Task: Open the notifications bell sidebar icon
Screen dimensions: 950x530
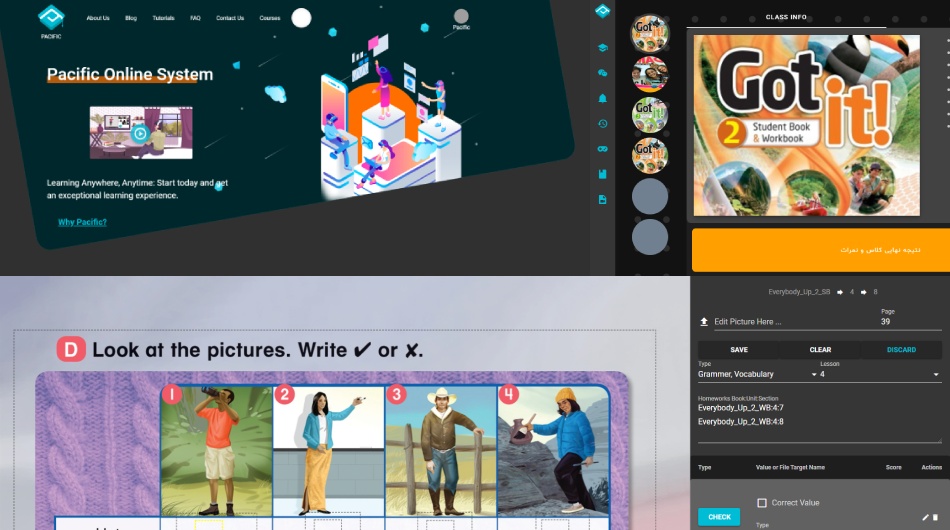Action: (x=602, y=98)
